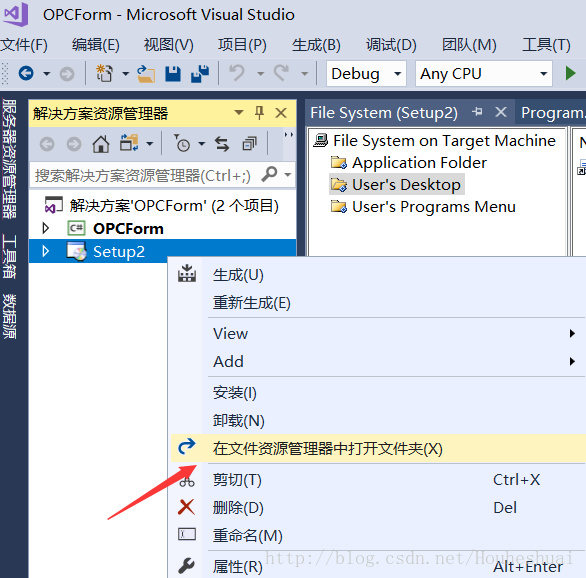Click the Sync with Active Document icon

click(x=222, y=144)
